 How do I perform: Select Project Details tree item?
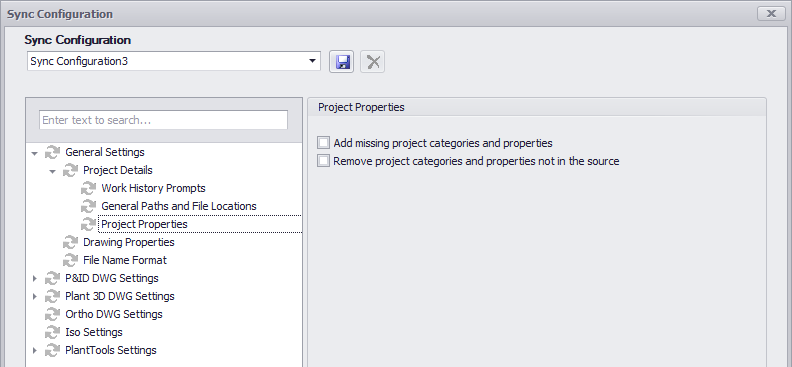118,170
